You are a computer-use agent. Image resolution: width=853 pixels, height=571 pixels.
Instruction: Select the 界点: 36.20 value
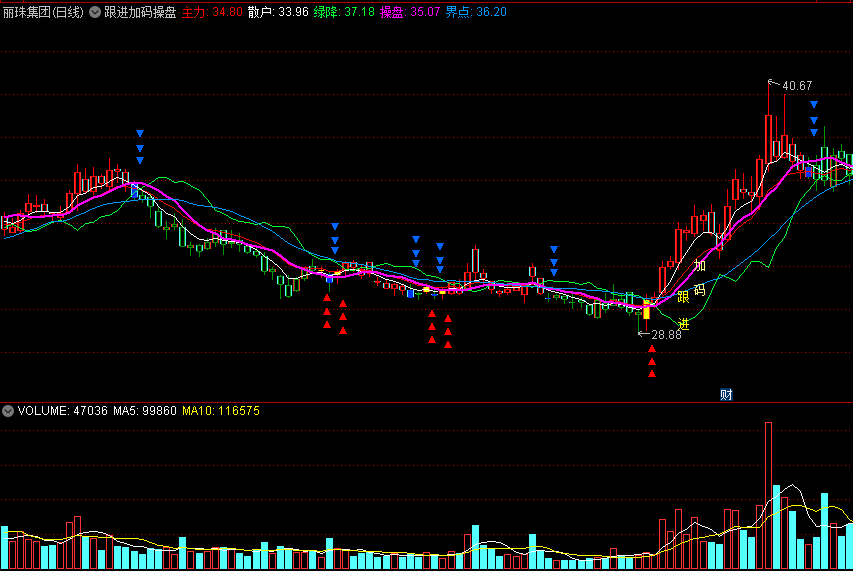click(476, 12)
